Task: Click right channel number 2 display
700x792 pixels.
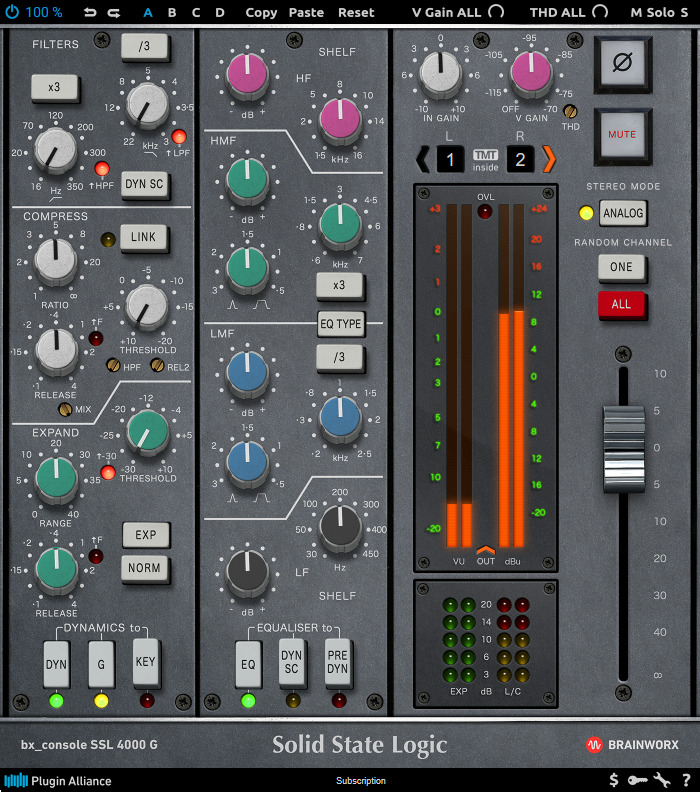Action: pos(520,160)
